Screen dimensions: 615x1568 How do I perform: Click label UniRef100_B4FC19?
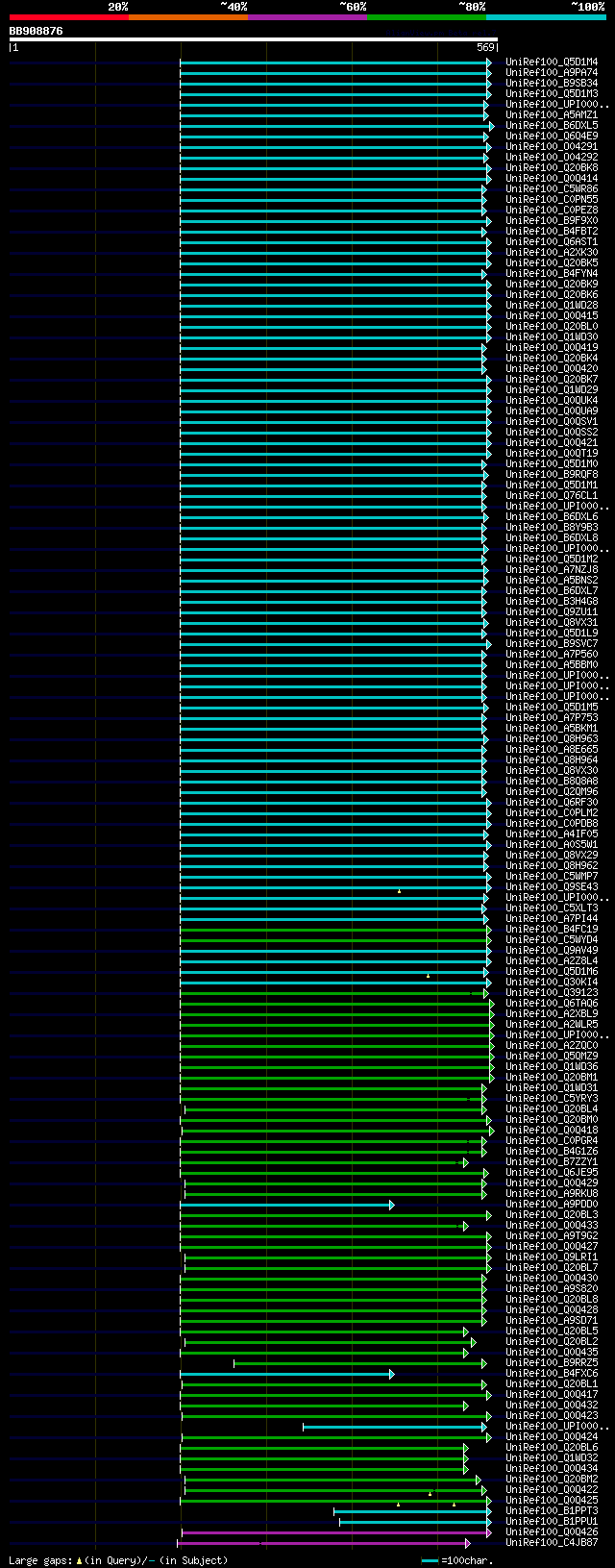[x=552, y=930]
